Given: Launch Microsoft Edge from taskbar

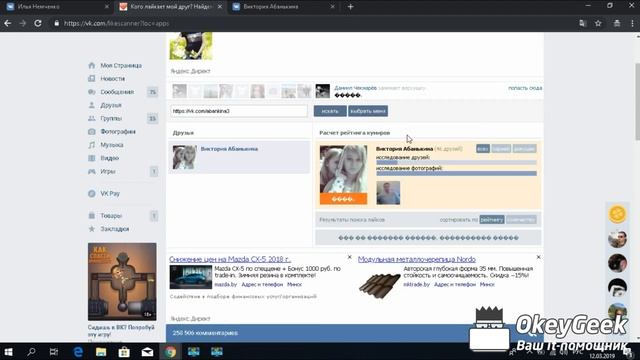Looking at the screenshot, I should pos(78,351).
